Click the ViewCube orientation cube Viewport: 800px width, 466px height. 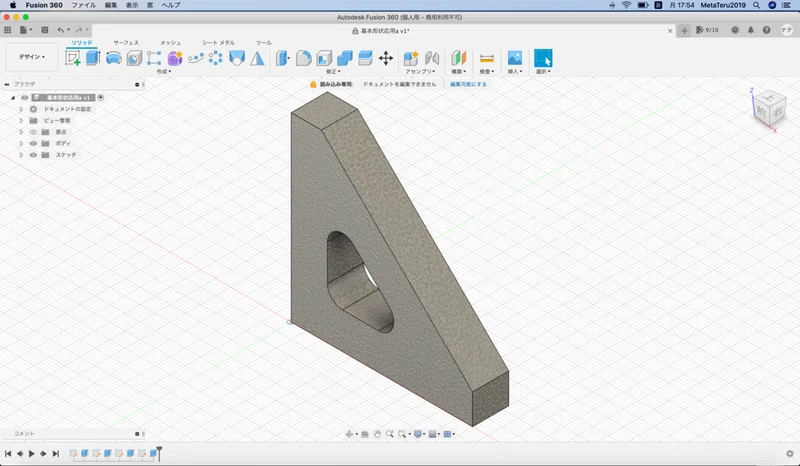[769, 110]
